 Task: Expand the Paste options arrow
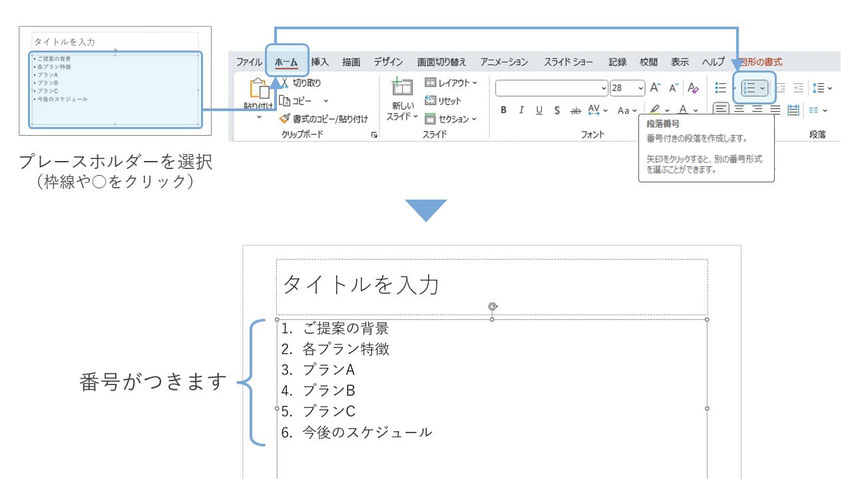[x=259, y=117]
